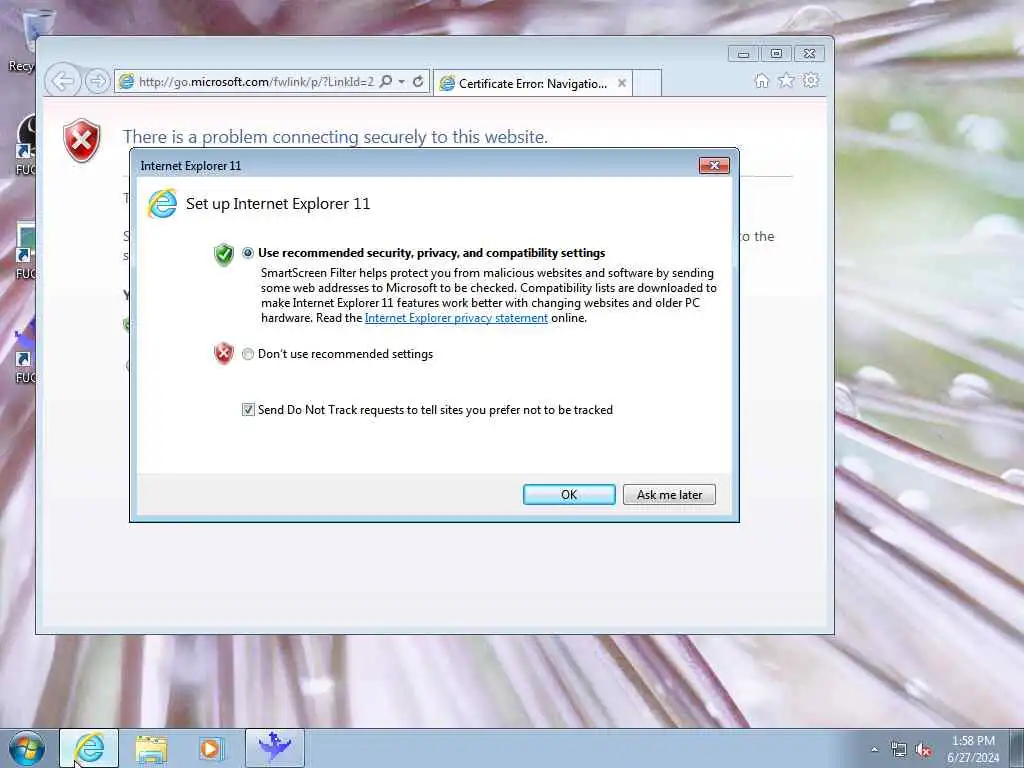This screenshot has height=768, width=1024.
Task: Open the address bar dropdown arrow
Action: coord(402,82)
